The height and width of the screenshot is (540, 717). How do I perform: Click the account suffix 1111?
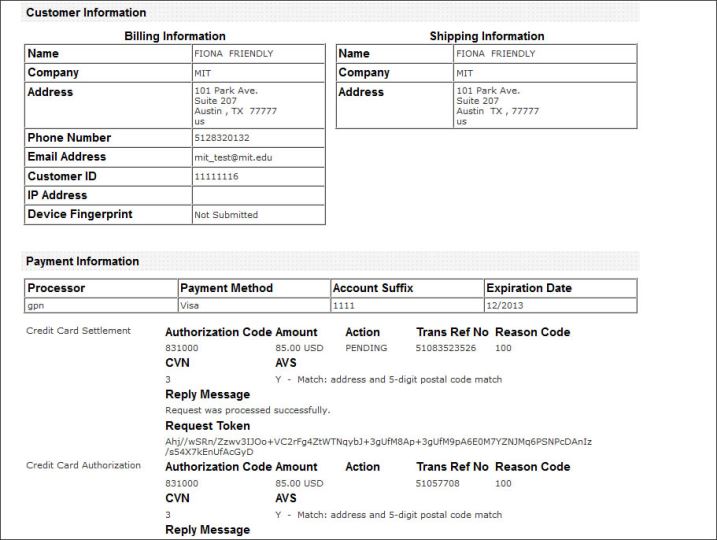(x=343, y=305)
